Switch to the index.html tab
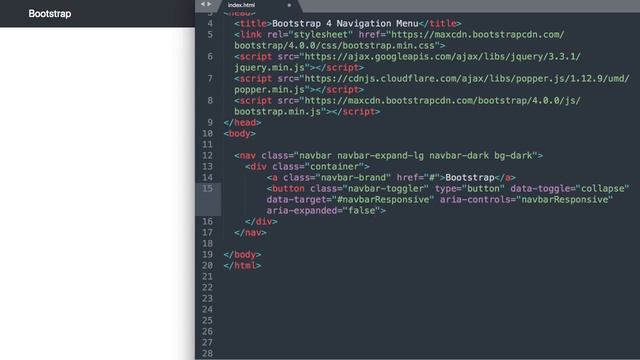 [241, 5]
